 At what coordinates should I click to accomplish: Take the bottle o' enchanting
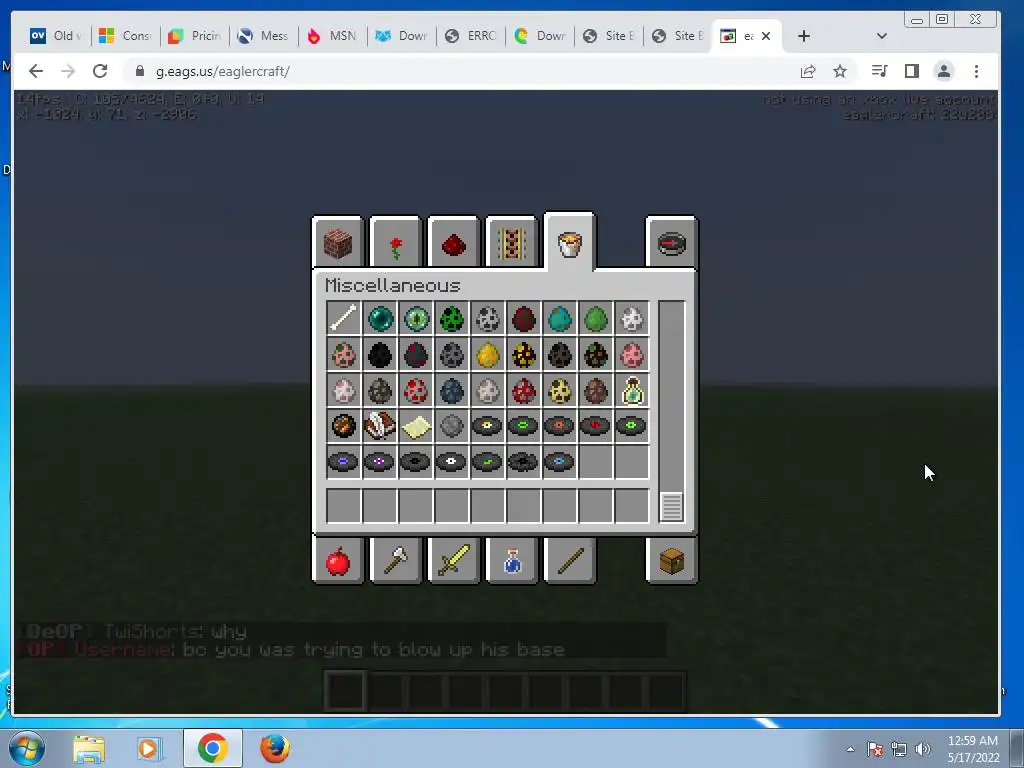(x=631, y=391)
